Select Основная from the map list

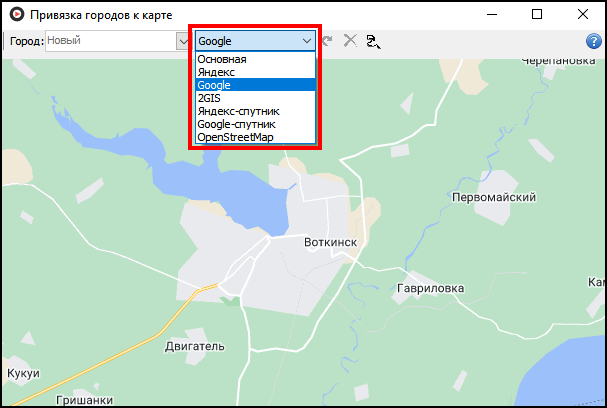click(222, 60)
